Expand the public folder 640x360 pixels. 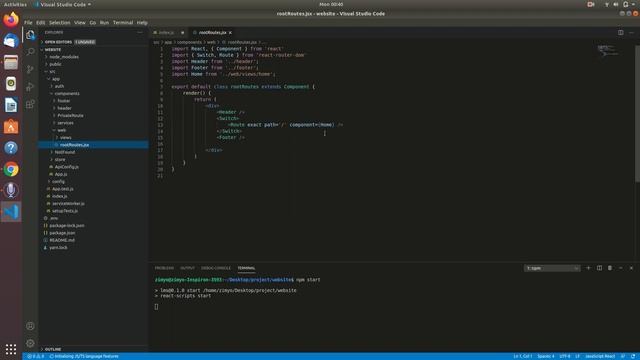pos(55,64)
